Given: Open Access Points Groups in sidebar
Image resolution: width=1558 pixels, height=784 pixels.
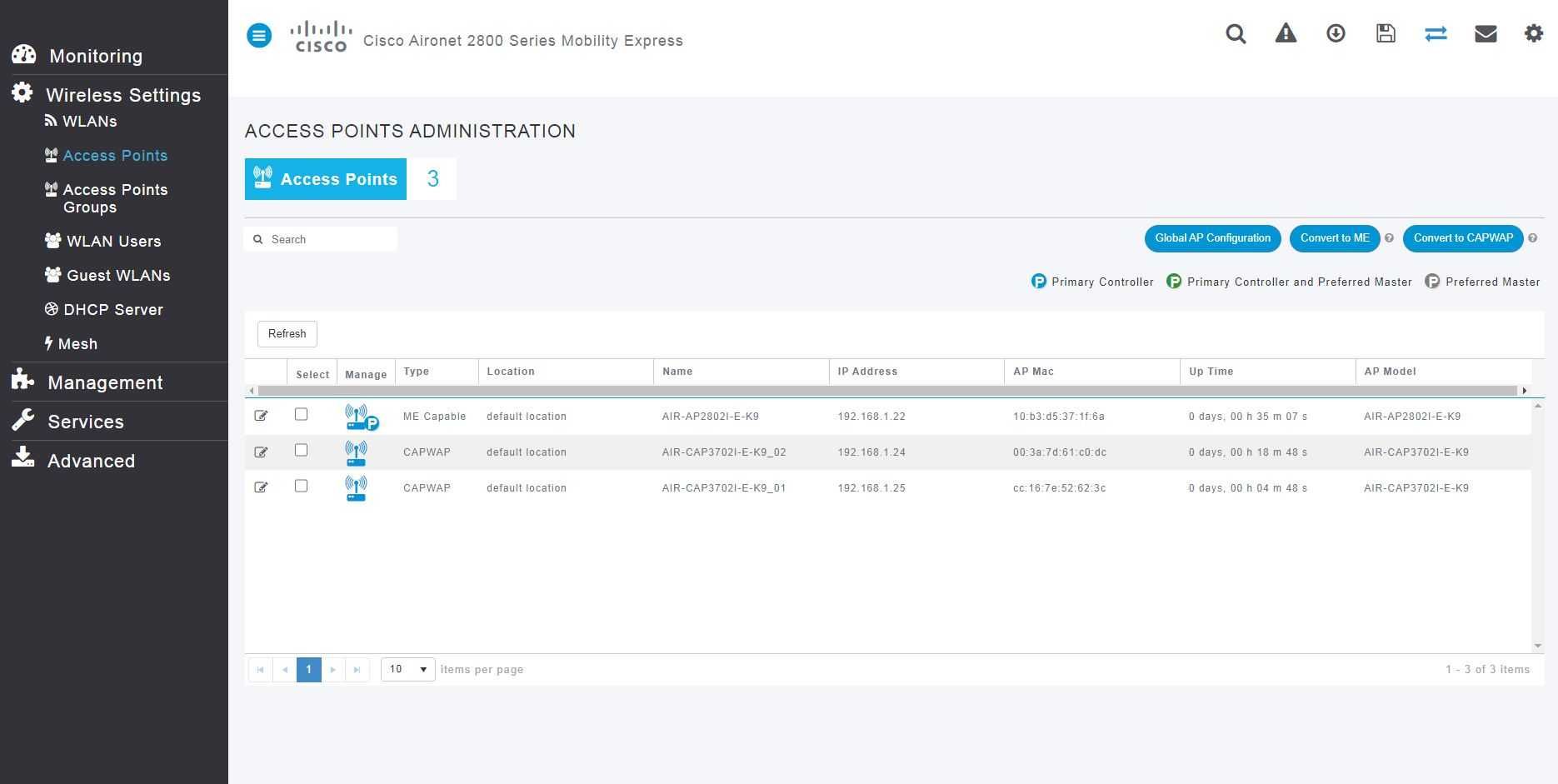Looking at the screenshot, I should point(115,198).
